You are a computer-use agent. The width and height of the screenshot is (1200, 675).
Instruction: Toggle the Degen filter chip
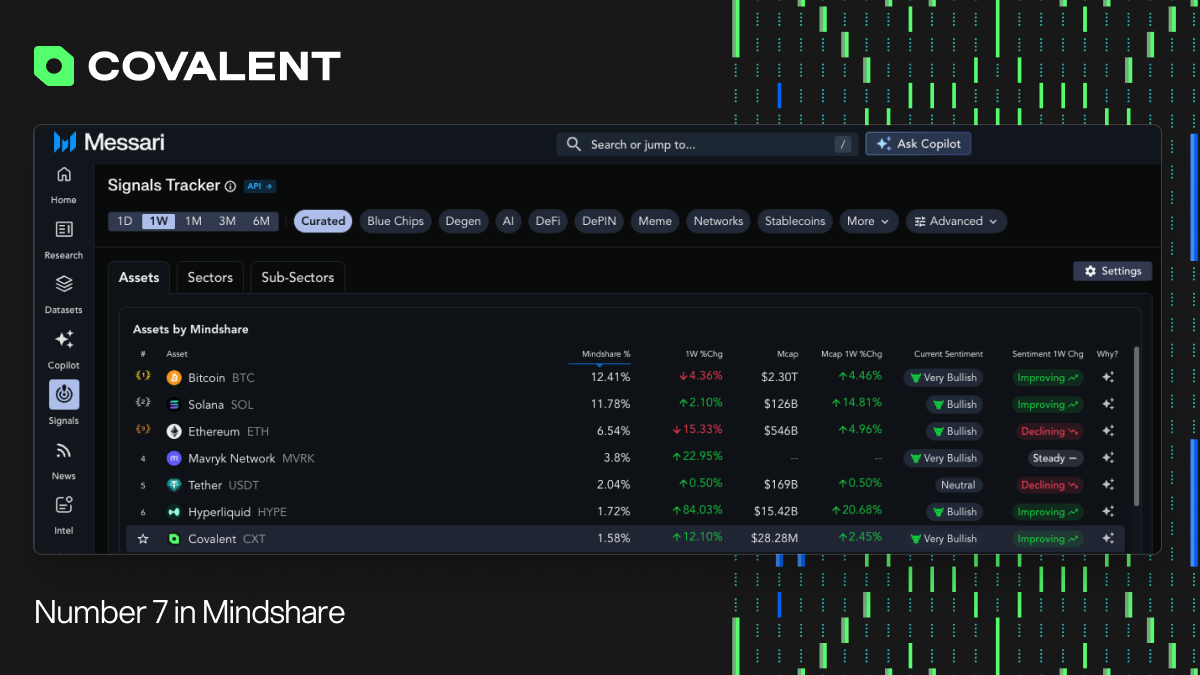point(463,221)
